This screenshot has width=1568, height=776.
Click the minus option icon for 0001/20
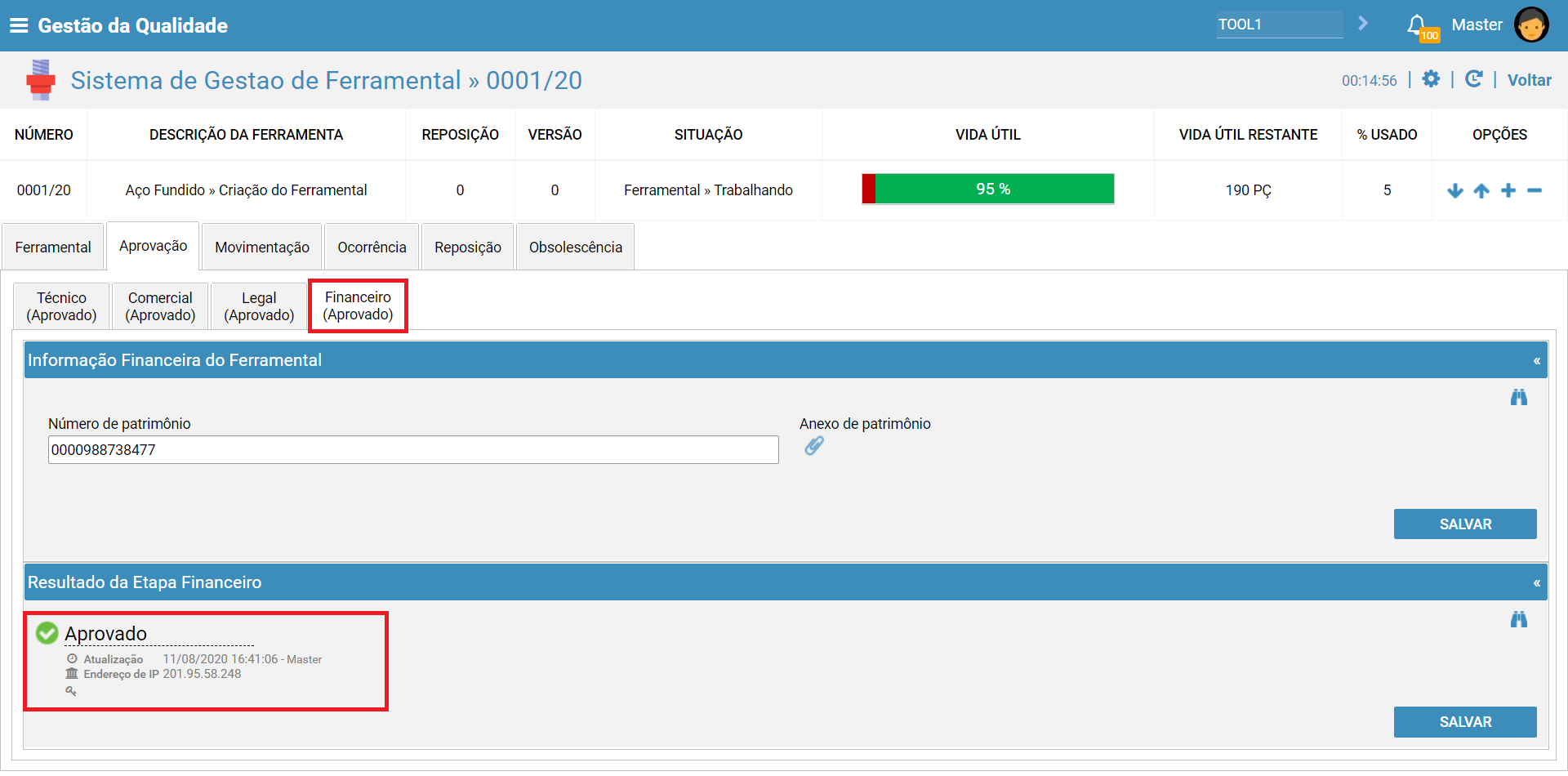[1535, 190]
